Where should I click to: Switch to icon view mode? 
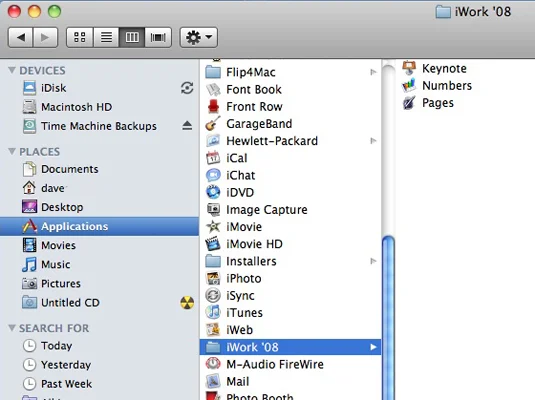[x=79, y=37]
